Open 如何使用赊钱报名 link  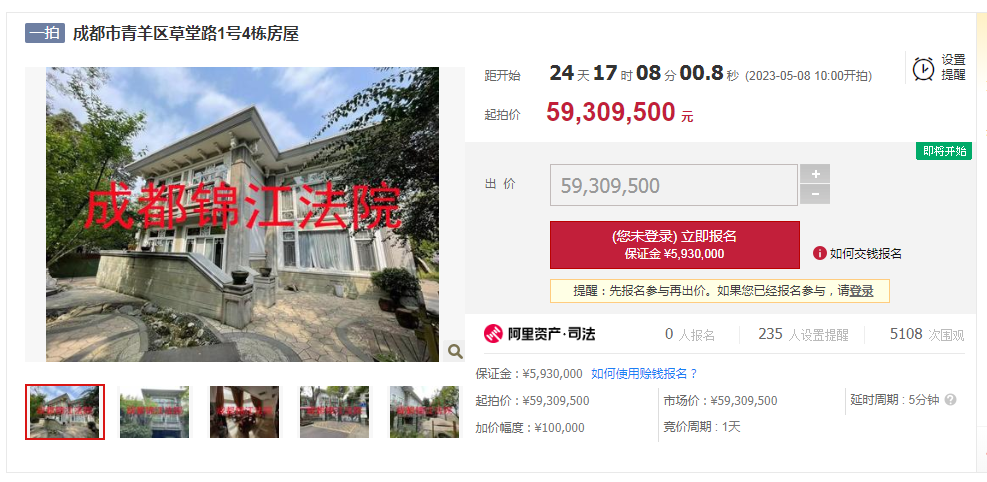coord(645,374)
